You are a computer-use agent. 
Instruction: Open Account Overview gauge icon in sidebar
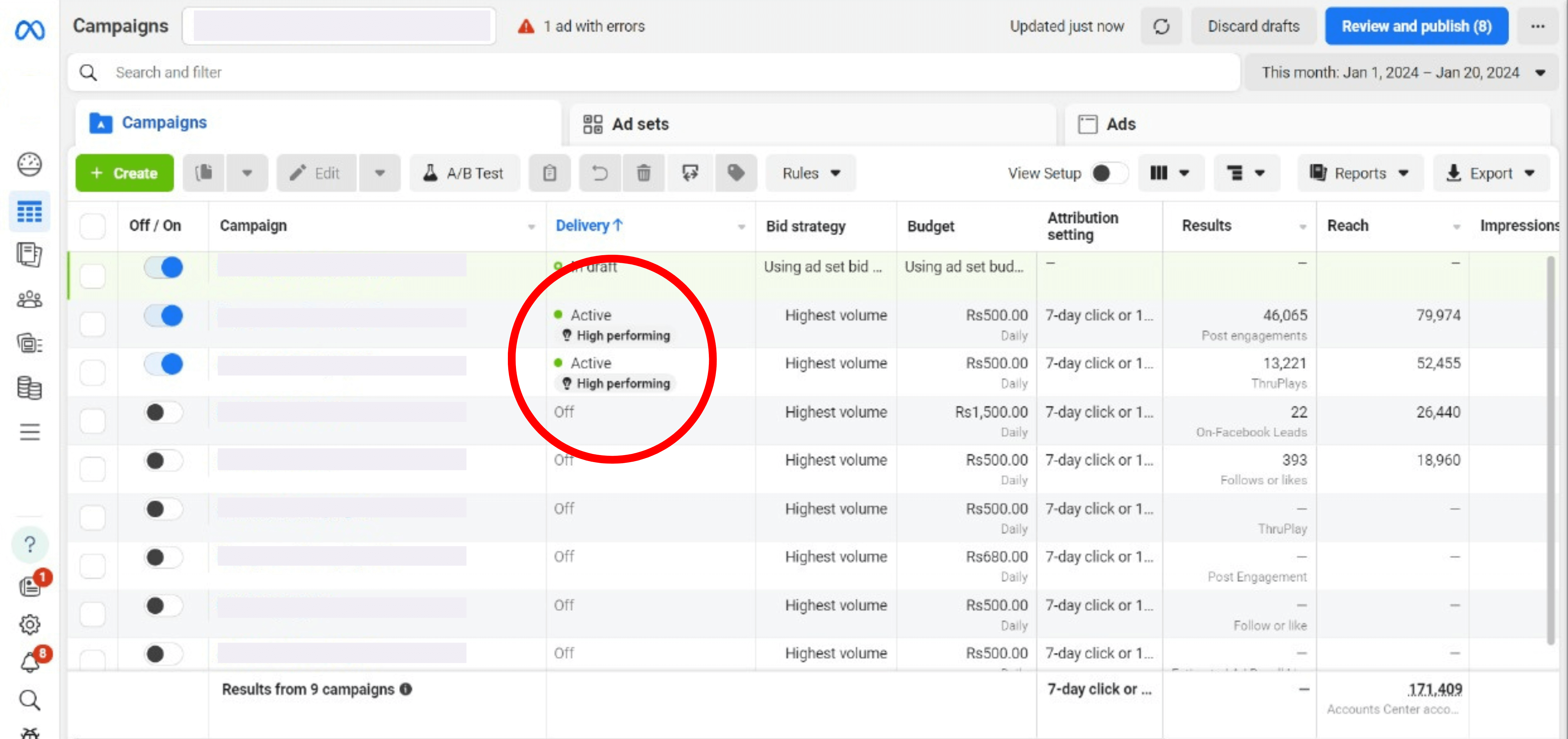click(x=29, y=164)
